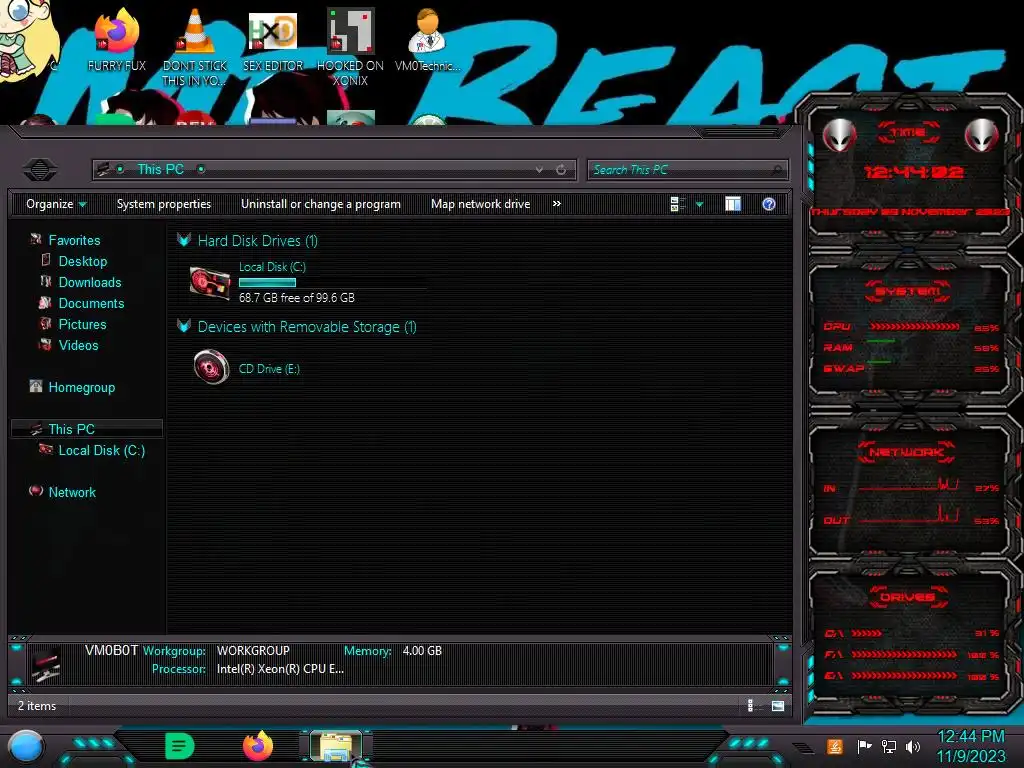The image size is (1024, 768).
Task: Show more toolbar commands chevron
Action: 556,204
